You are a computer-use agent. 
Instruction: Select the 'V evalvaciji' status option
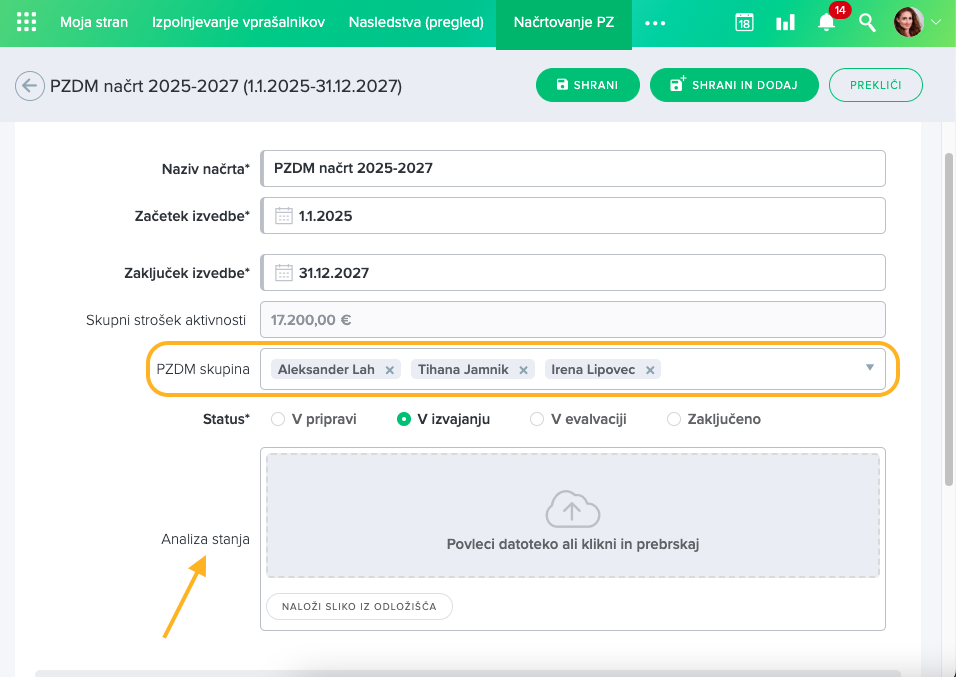coord(537,420)
